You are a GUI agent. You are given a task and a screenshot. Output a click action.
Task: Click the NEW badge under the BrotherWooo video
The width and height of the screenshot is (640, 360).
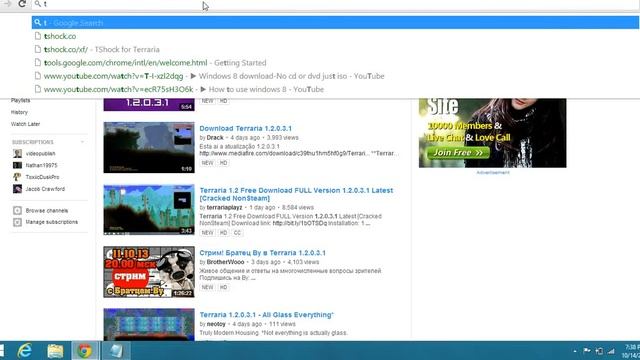[x=207, y=287]
